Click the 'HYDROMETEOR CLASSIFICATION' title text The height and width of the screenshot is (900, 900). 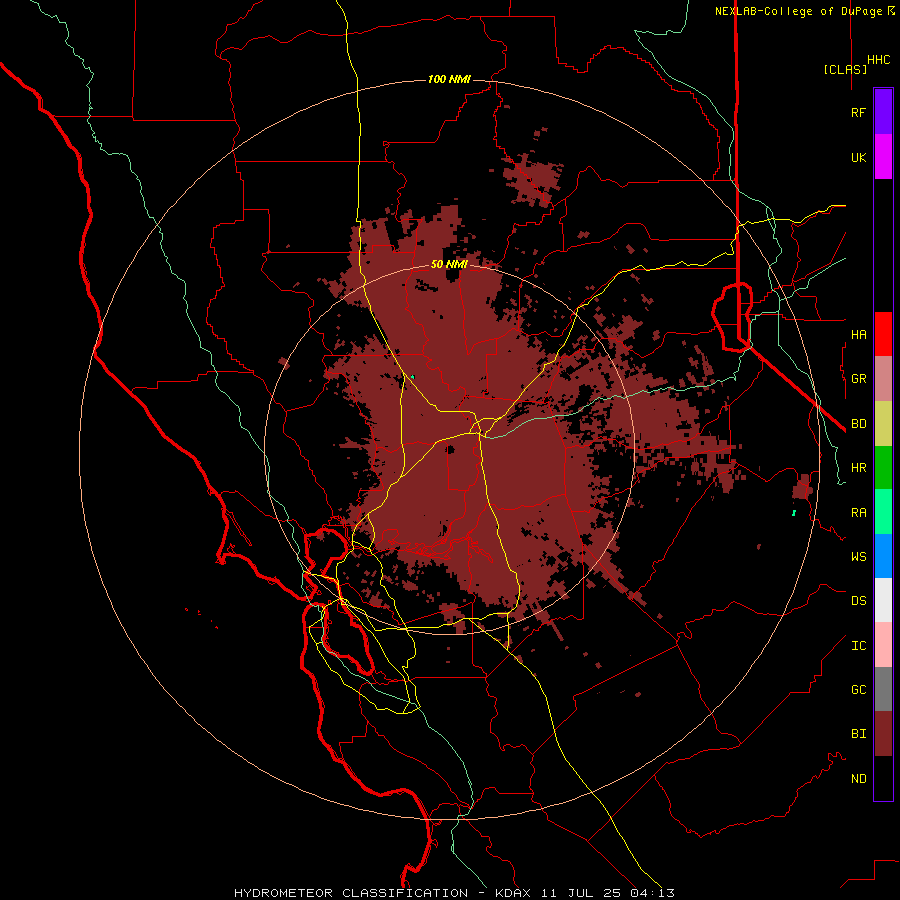(351, 893)
